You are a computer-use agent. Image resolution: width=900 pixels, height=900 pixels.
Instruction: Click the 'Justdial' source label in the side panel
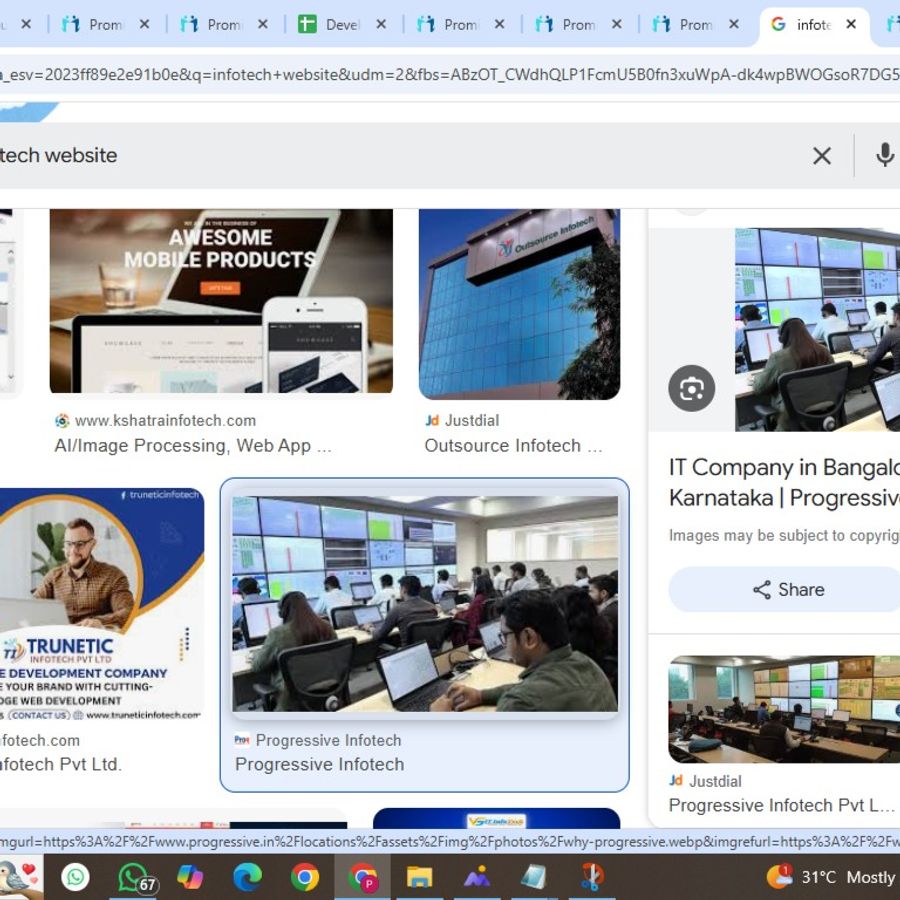tap(715, 781)
